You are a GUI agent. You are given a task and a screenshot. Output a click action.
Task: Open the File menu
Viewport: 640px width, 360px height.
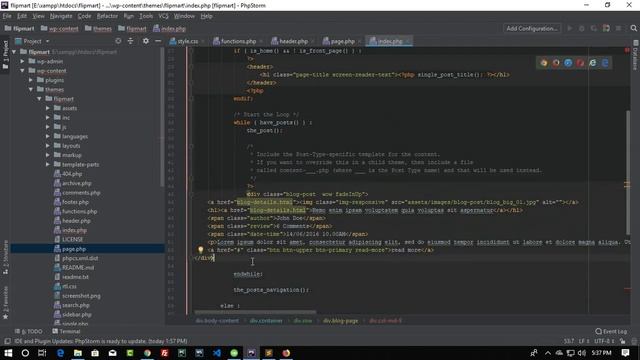[x=7, y=16]
